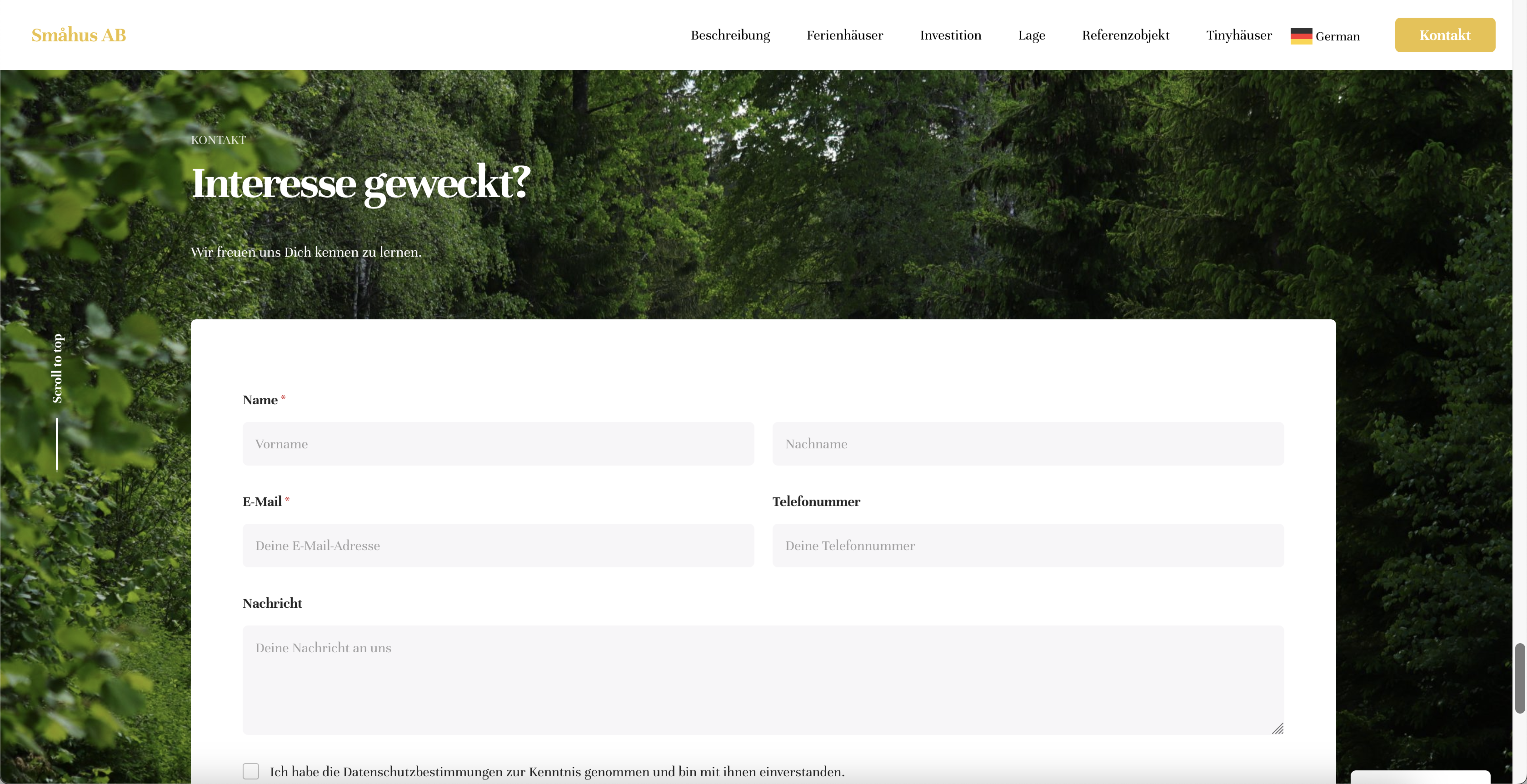Click into the Nachname field
The image size is (1527, 784).
(x=1027, y=444)
